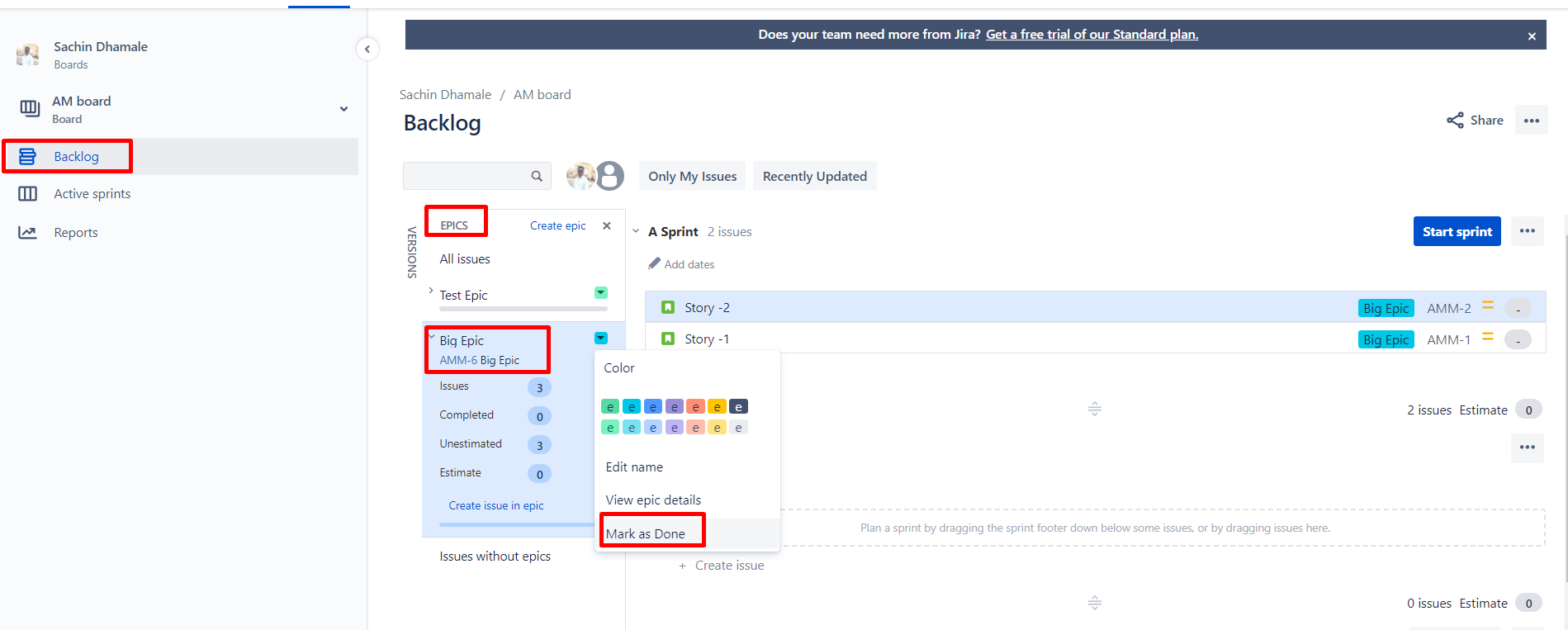Open the free Standard plan trial link
The height and width of the screenshot is (630, 1568).
[1092, 35]
